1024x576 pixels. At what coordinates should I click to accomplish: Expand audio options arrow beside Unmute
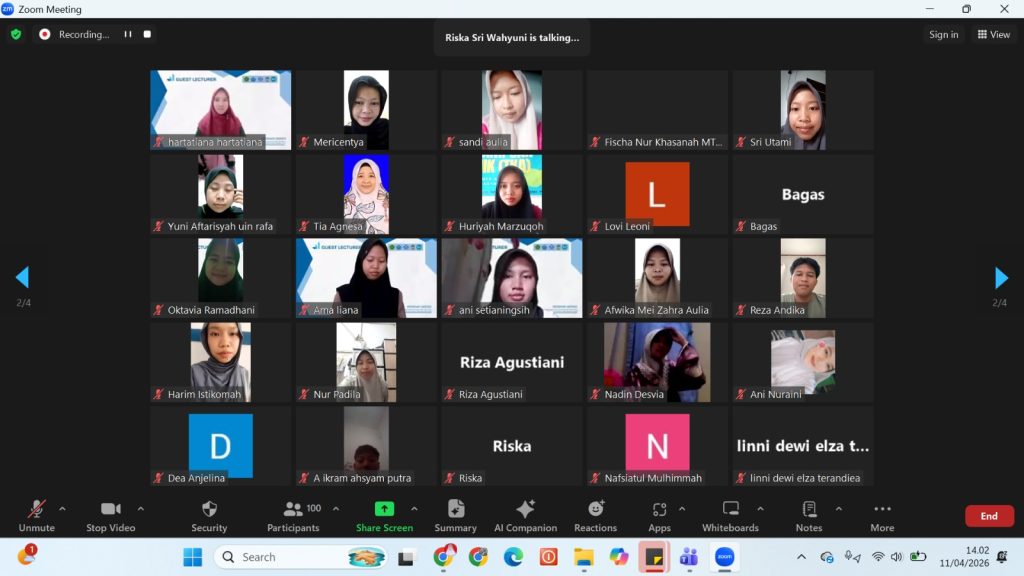[x=62, y=508]
